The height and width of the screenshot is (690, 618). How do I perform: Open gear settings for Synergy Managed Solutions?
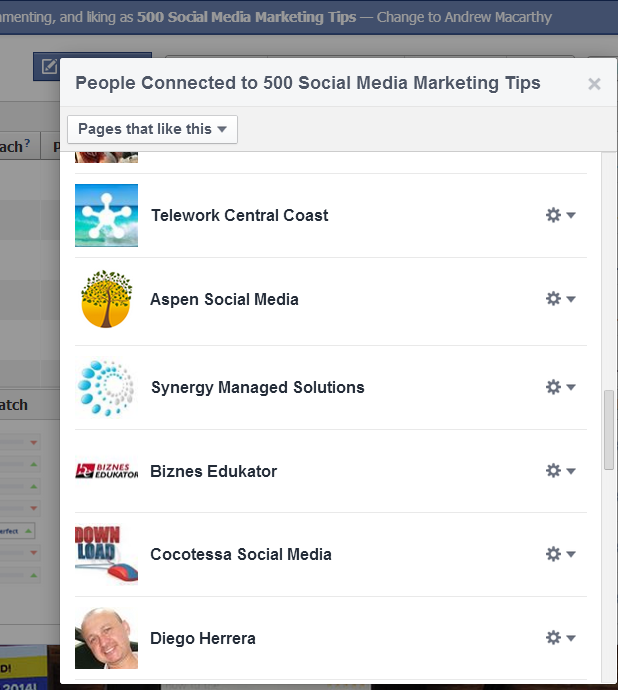click(560, 387)
